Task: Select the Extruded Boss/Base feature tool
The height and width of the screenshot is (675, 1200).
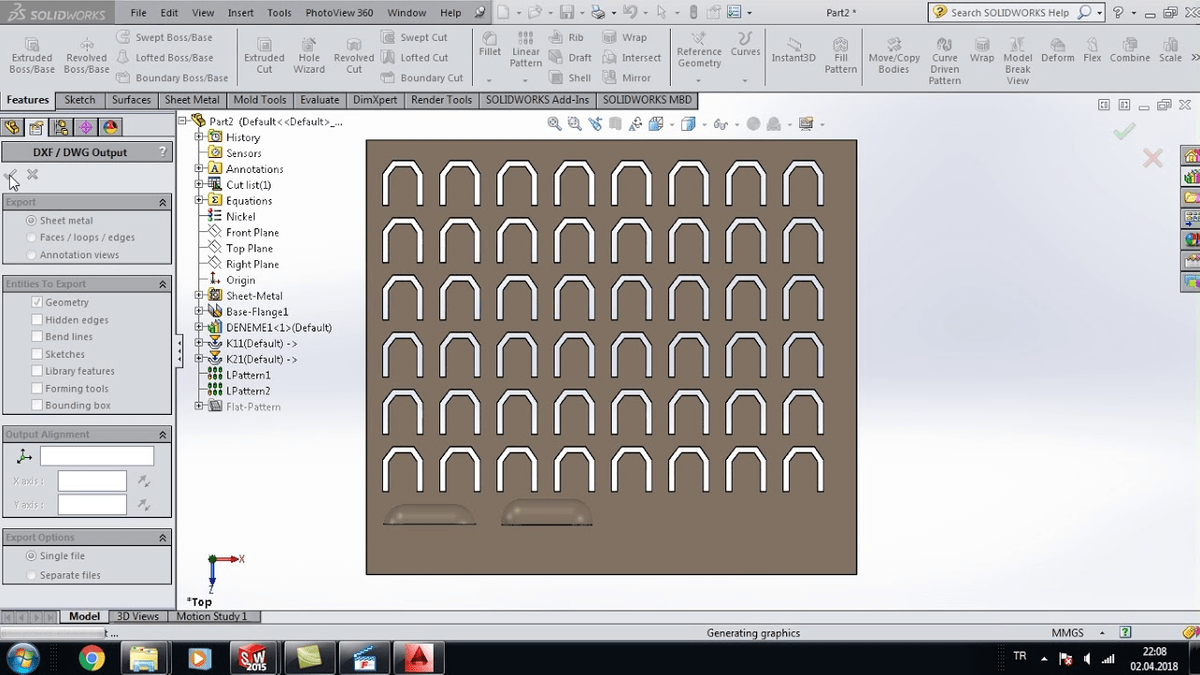Action: point(31,52)
